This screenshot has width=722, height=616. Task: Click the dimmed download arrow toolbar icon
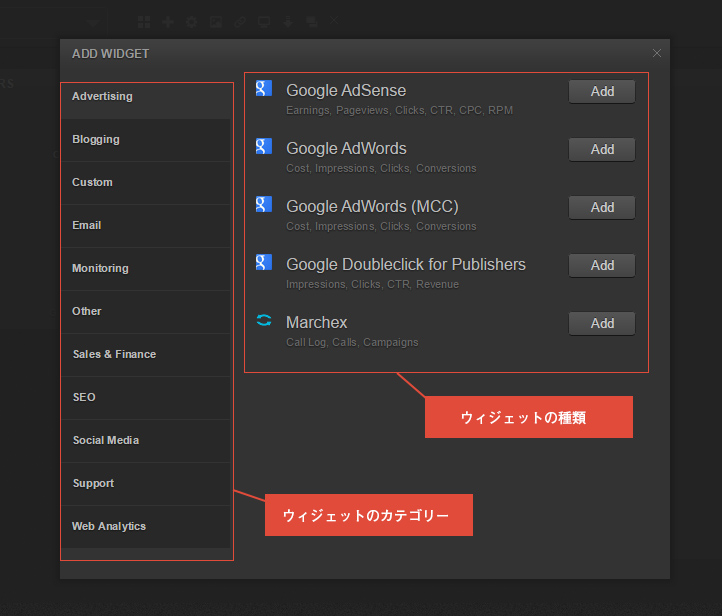(x=288, y=22)
